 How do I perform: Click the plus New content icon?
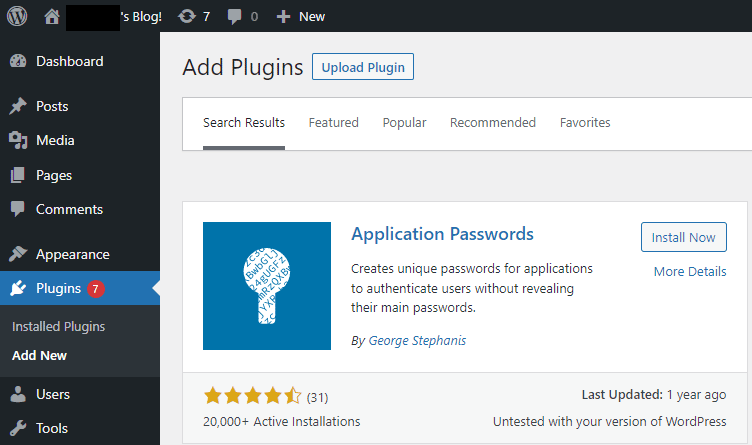click(284, 16)
